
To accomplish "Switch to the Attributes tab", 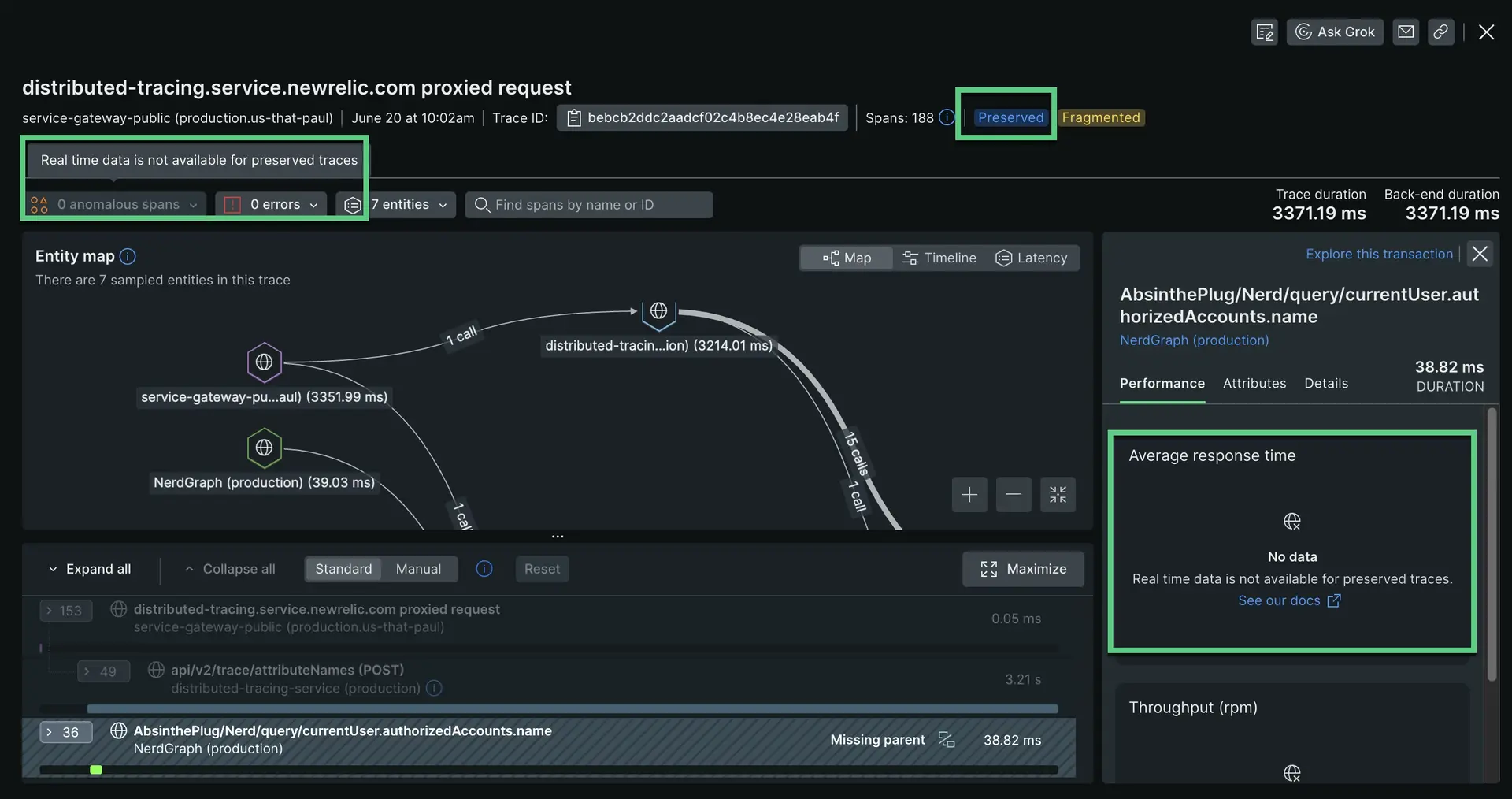I will (x=1254, y=383).
